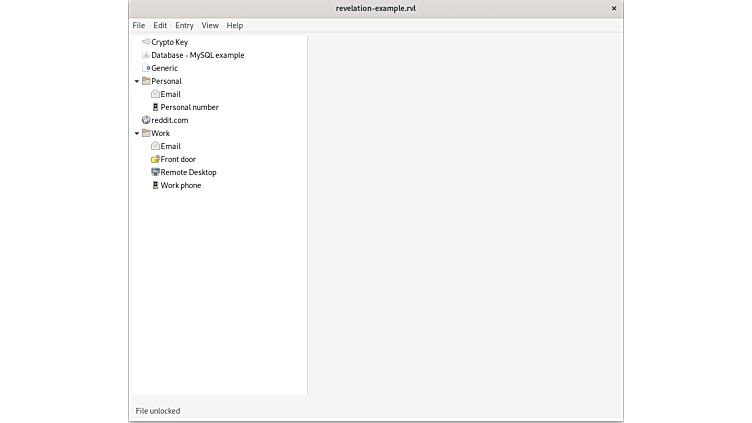Click the Database MySQL example icon
This screenshot has width=752, height=423.
coord(146,55)
